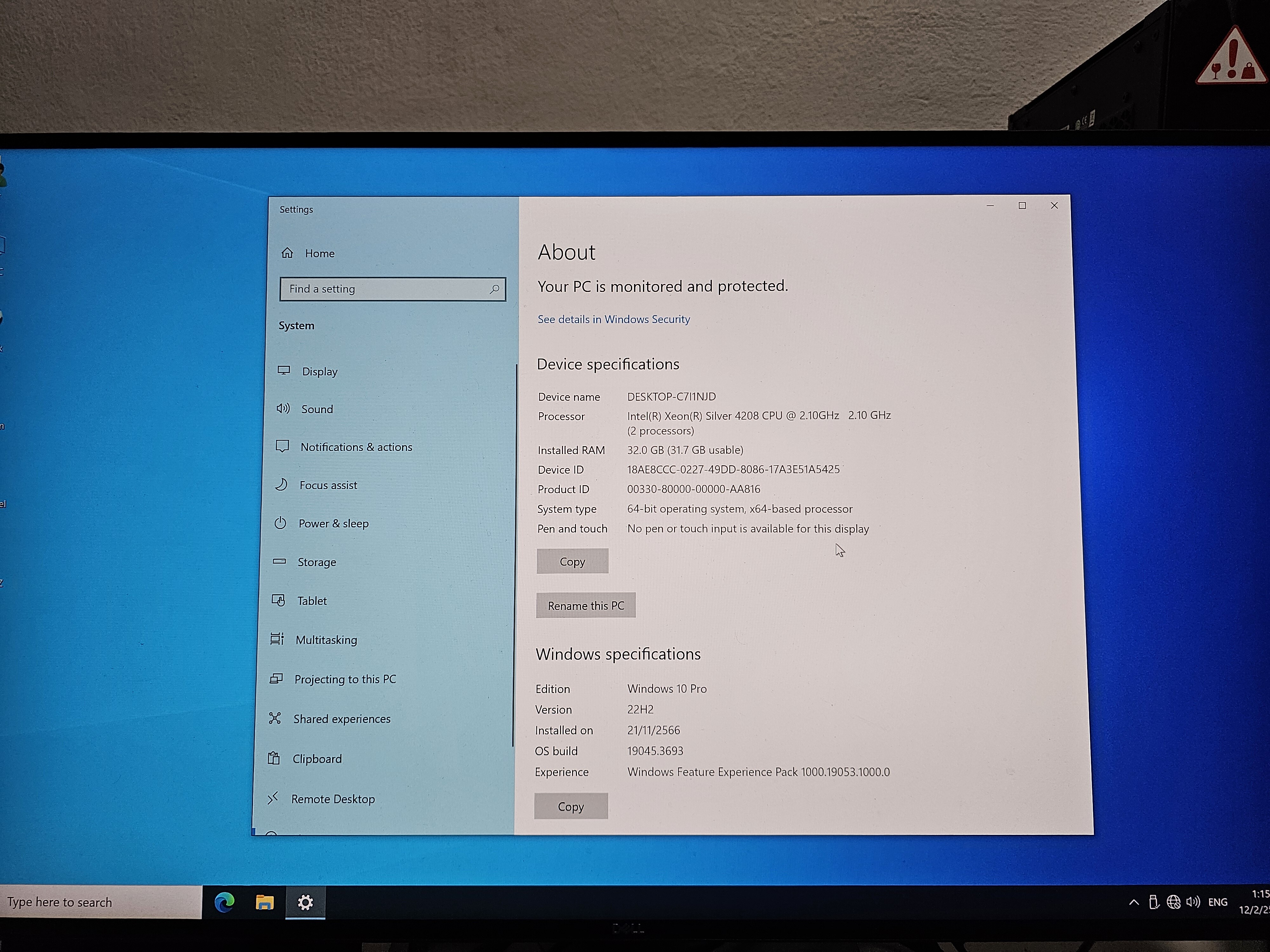Screen dimensions: 1270x952
Task: Click the Remote Desktop icon
Action: click(x=273, y=798)
